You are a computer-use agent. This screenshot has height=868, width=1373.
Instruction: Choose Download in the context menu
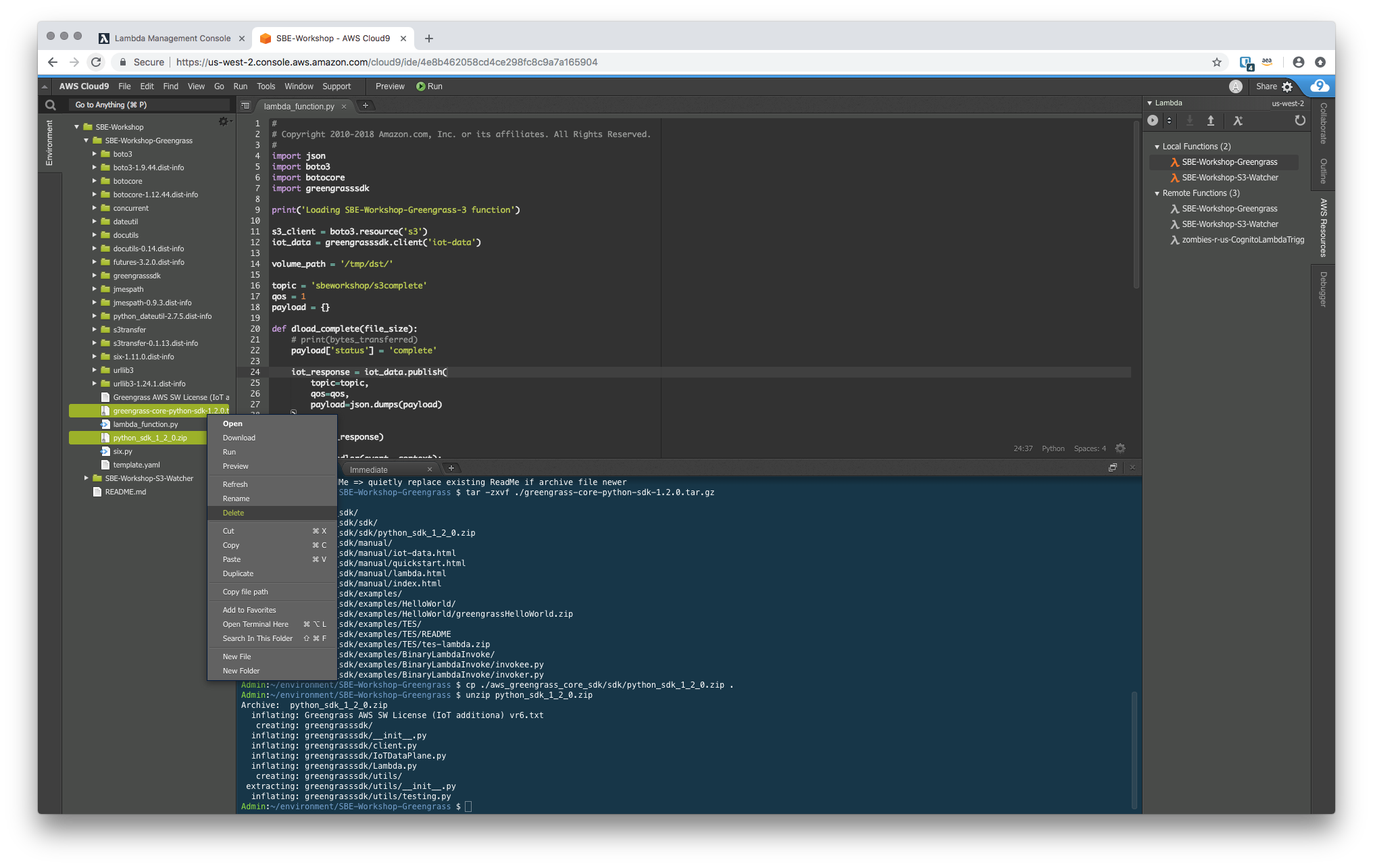click(x=272, y=438)
